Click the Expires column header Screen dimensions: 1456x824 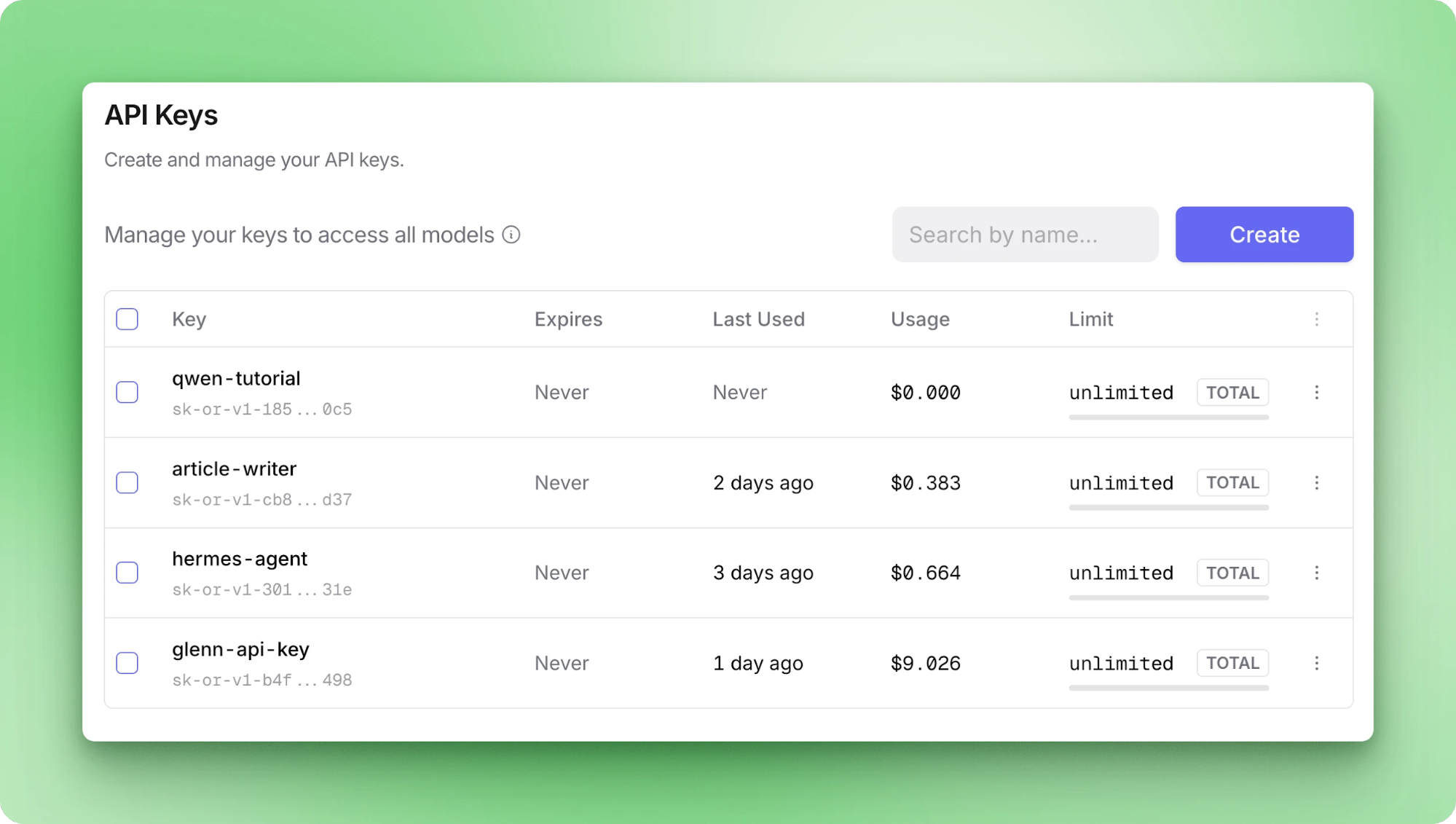(x=568, y=319)
